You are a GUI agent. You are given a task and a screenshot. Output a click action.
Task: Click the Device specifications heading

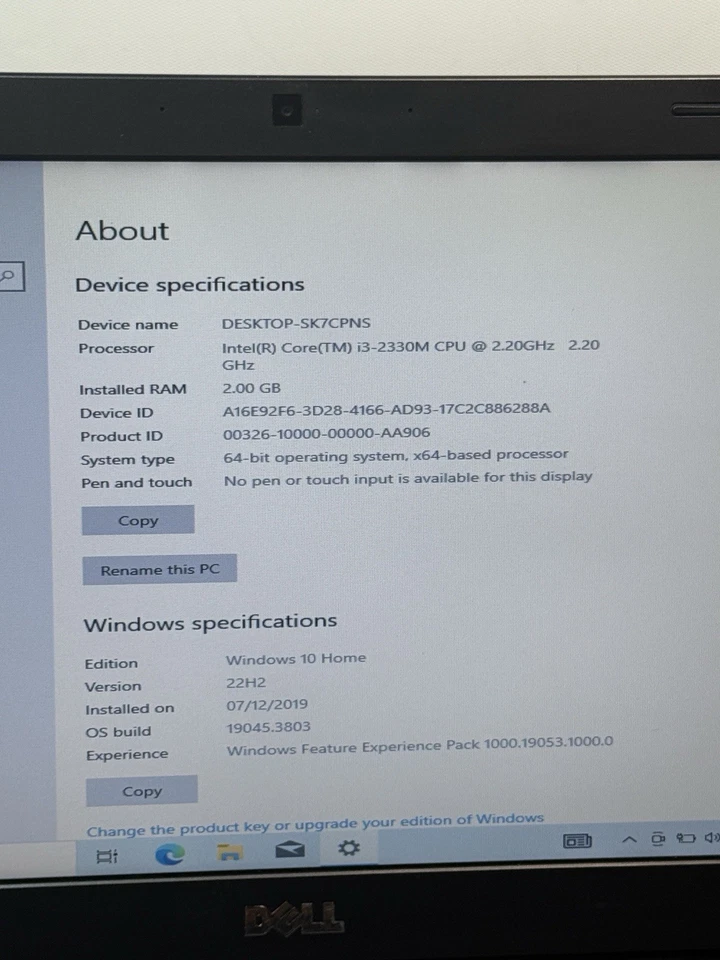(189, 285)
